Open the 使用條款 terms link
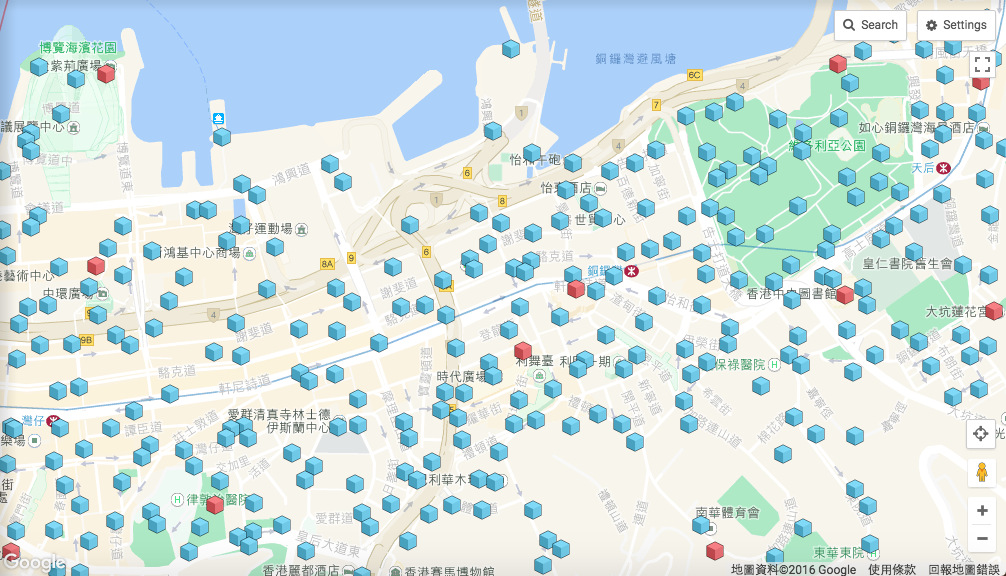The image size is (1006, 576). (891, 569)
